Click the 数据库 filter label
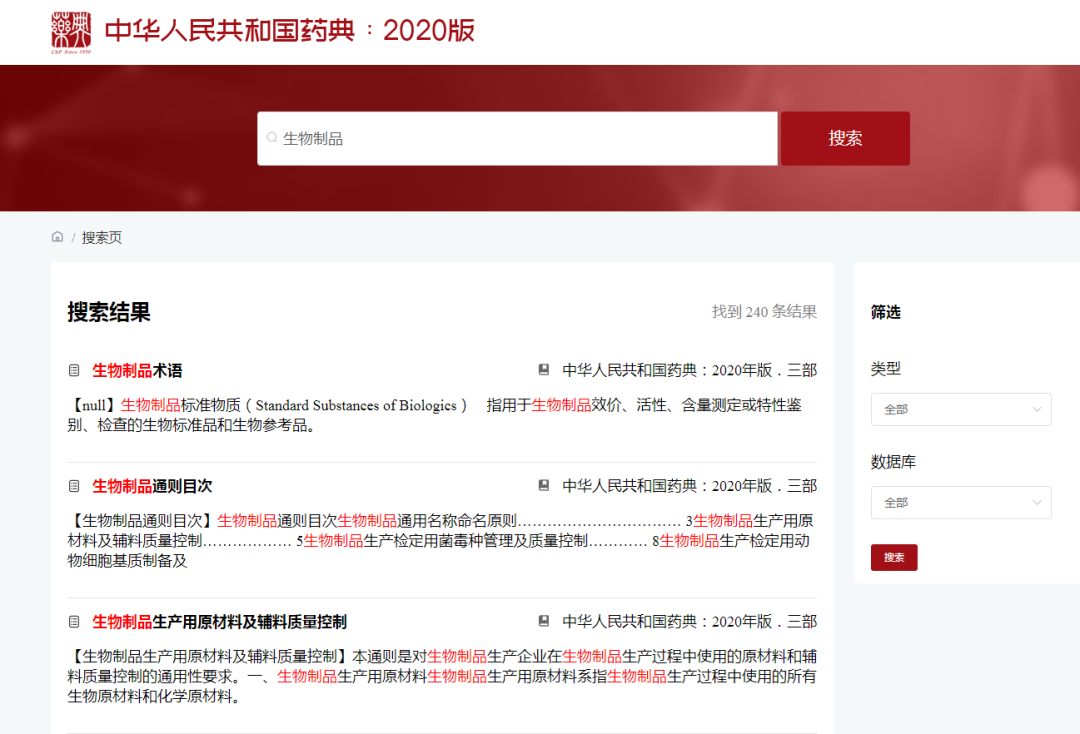The image size is (1080, 734). 893,462
